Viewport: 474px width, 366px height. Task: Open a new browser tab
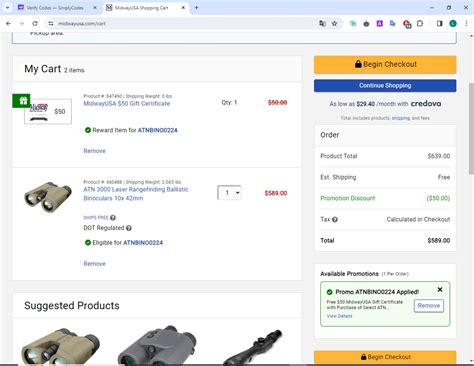pos(196,8)
